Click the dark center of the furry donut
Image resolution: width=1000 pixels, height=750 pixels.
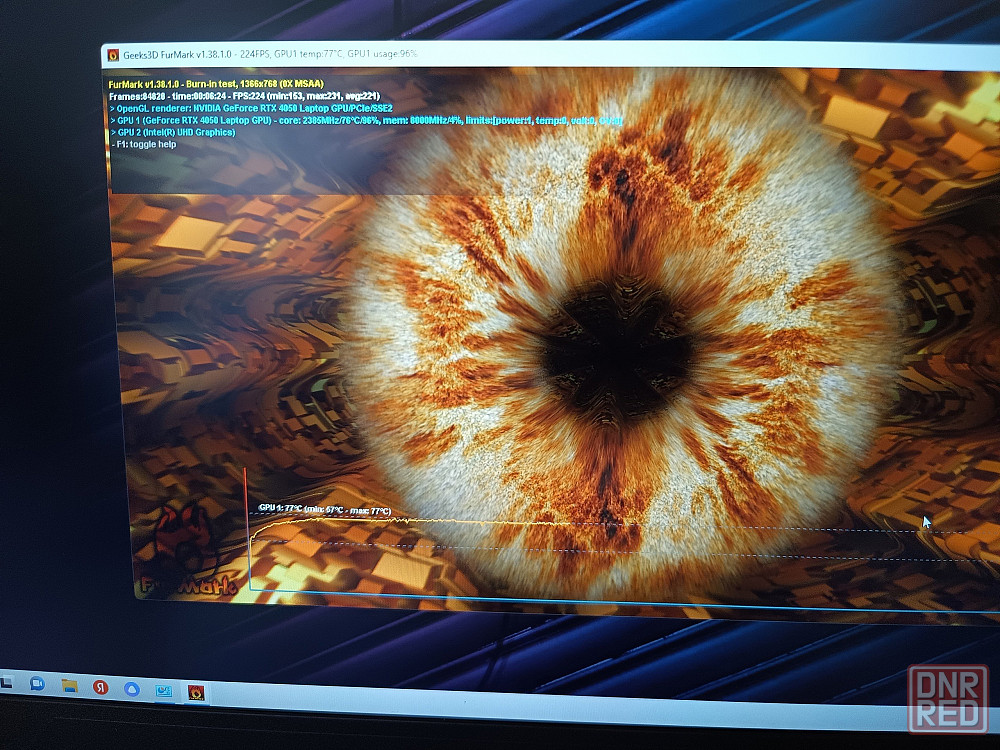616,351
